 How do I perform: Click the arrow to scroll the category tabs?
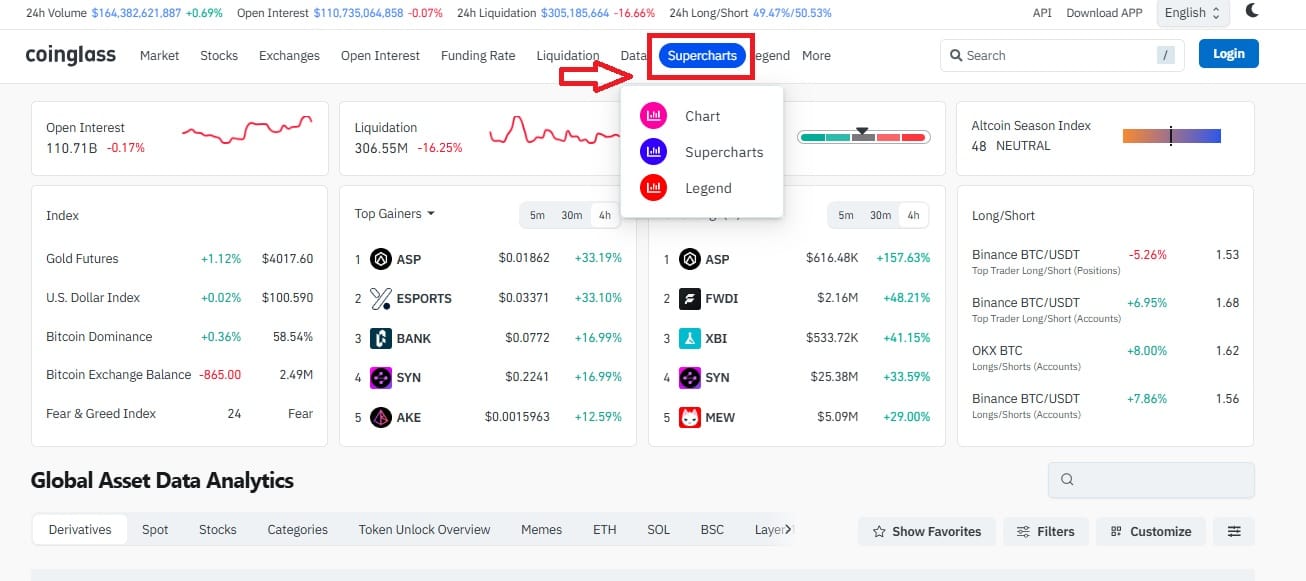(x=788, y=529)
